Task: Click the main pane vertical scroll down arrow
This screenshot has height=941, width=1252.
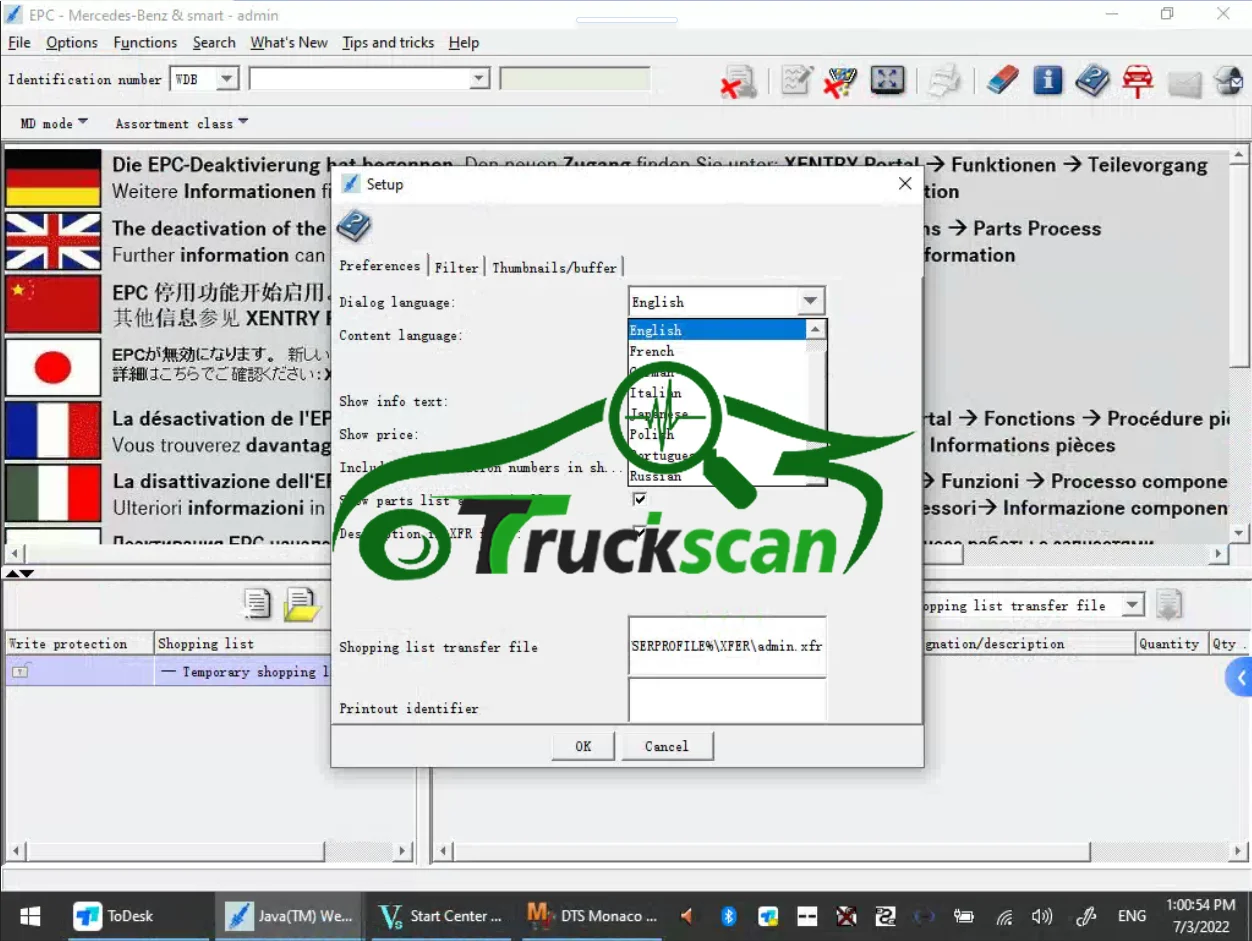Action: 1240,533
